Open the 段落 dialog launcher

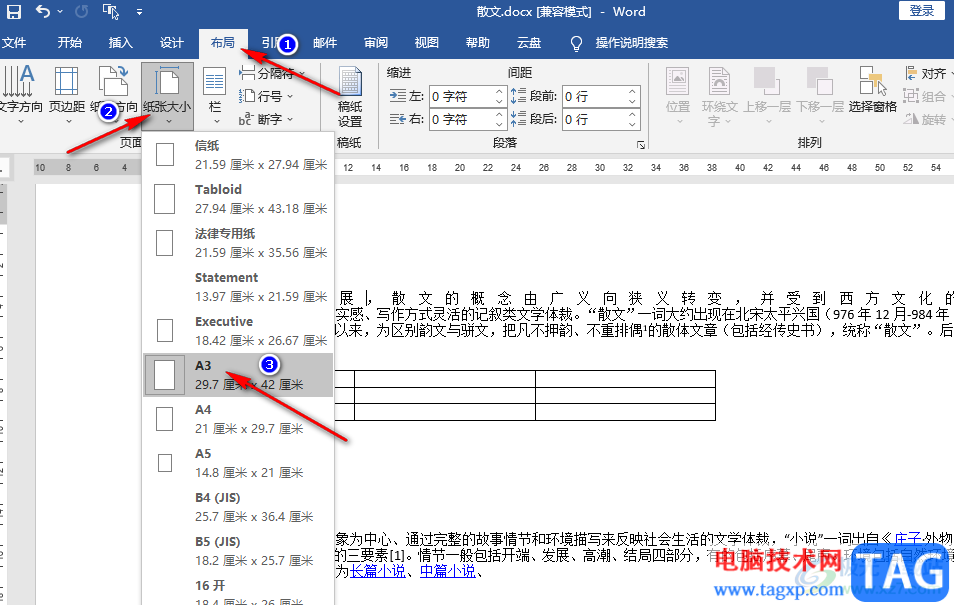point(640,145)
